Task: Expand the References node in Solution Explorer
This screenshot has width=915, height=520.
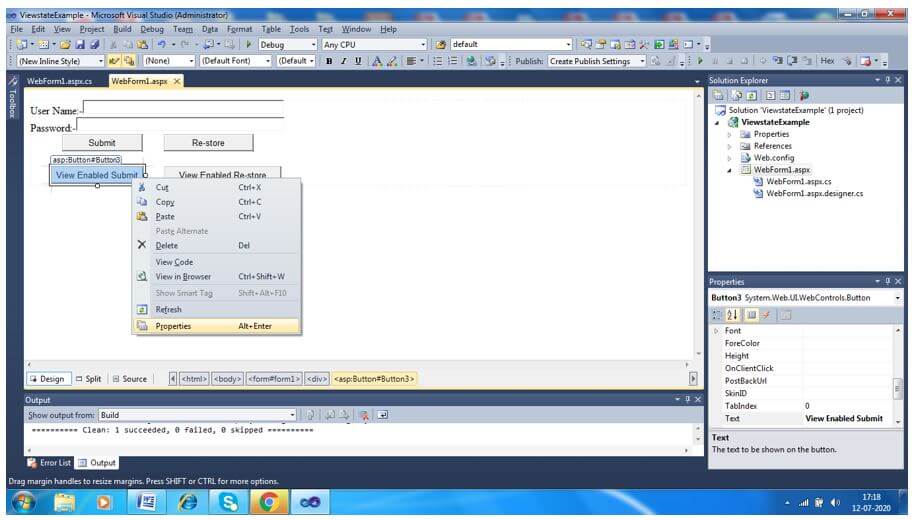Action: click(x=729, y=146)
